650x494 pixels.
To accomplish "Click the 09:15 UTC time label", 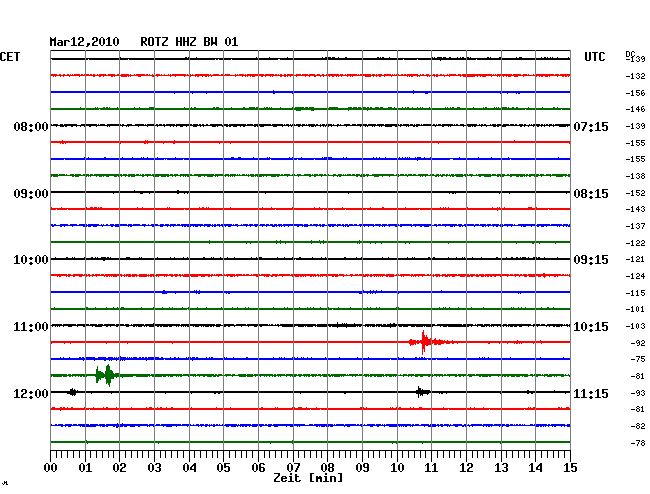I will coord(591,260).
